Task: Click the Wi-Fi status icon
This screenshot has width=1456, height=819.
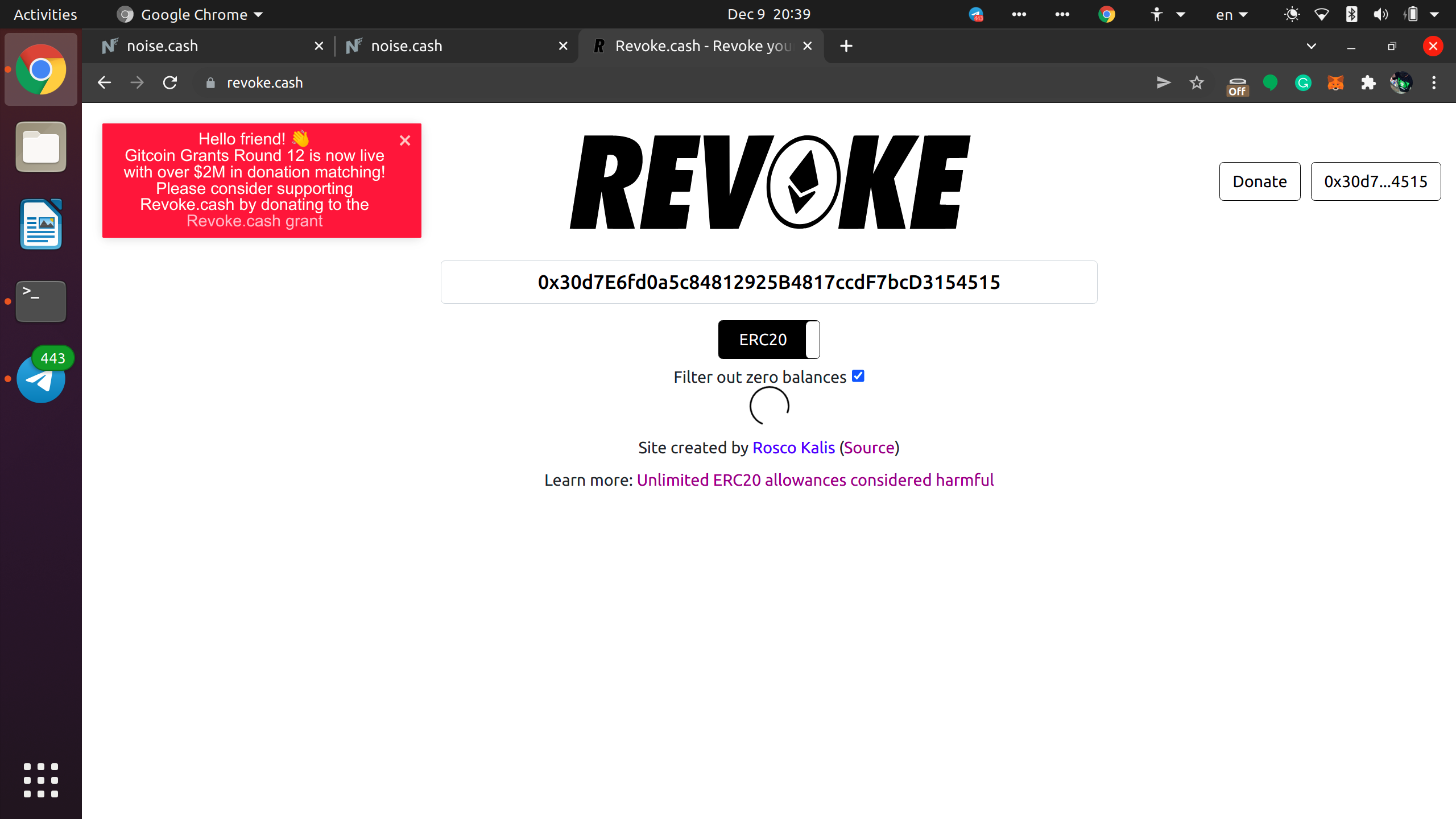Action: coord(1322,15)
